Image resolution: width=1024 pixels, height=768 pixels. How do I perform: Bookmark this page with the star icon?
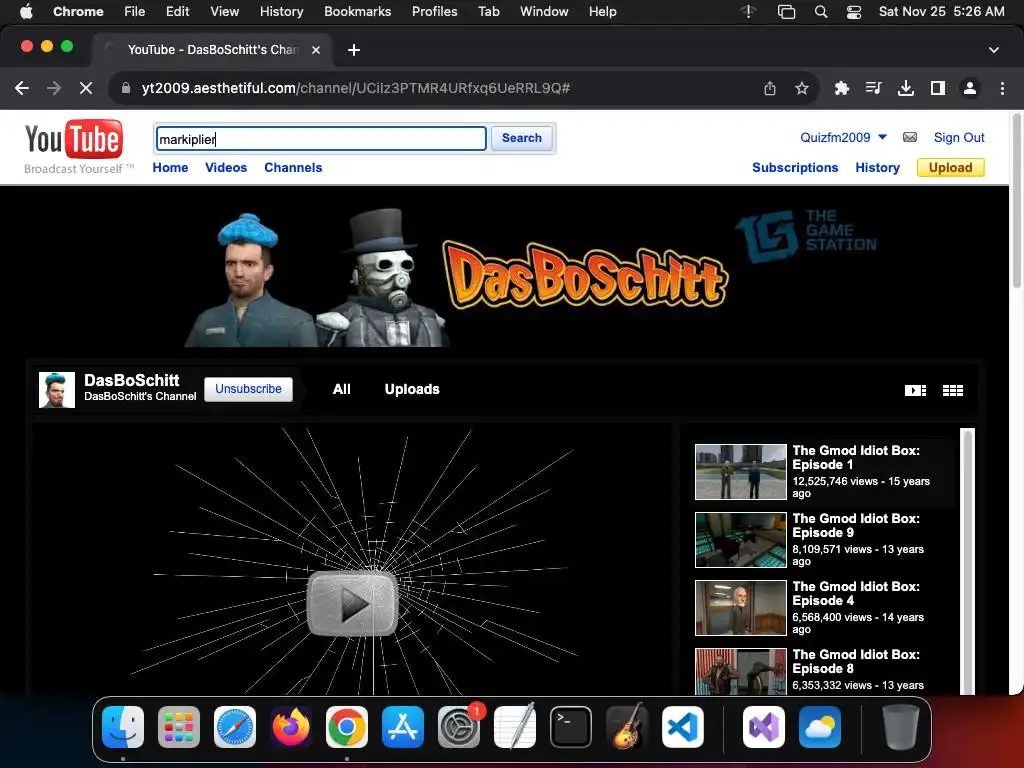802,88
